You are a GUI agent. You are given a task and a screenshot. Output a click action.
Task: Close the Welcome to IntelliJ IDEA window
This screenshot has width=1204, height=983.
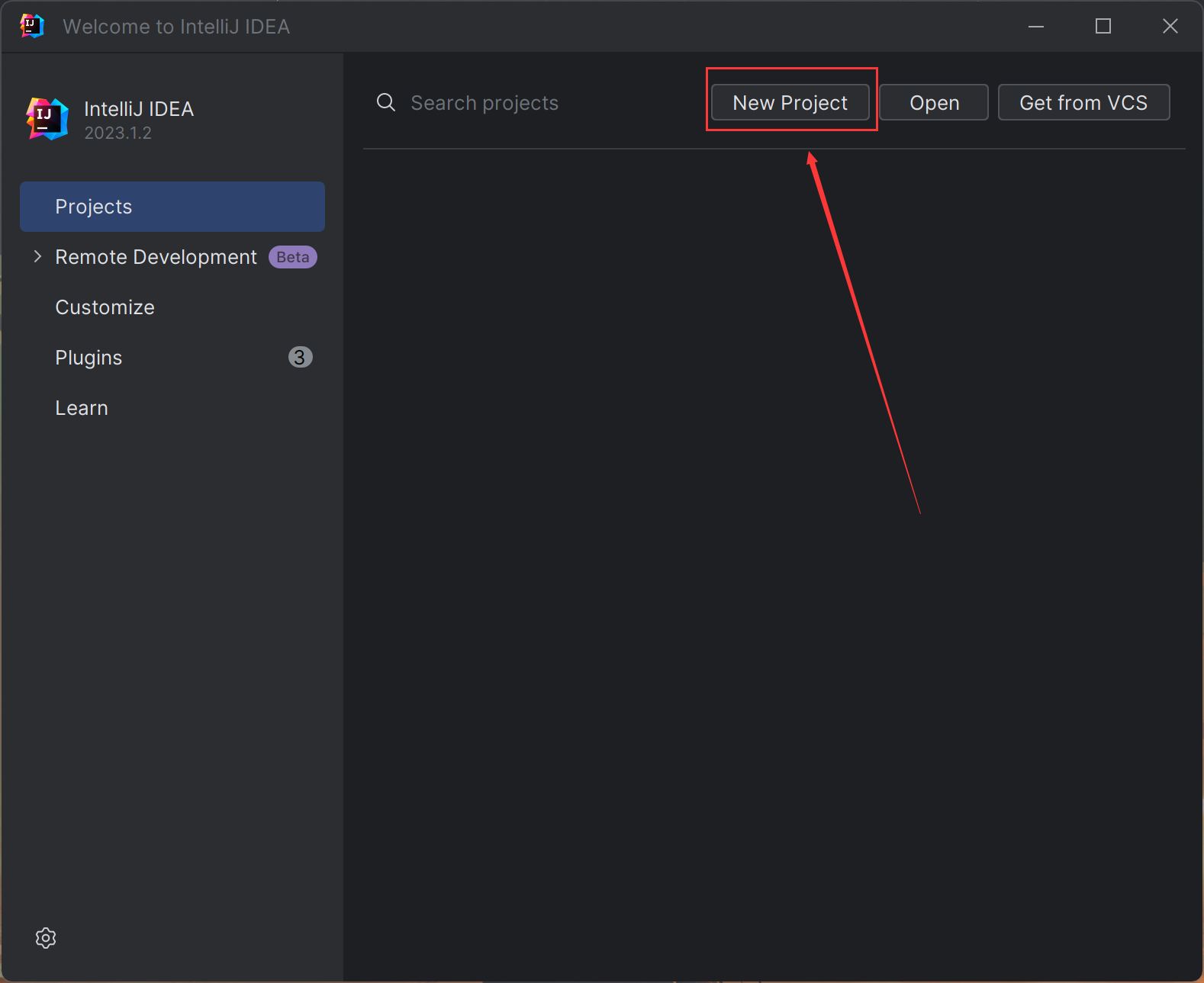1170,27
